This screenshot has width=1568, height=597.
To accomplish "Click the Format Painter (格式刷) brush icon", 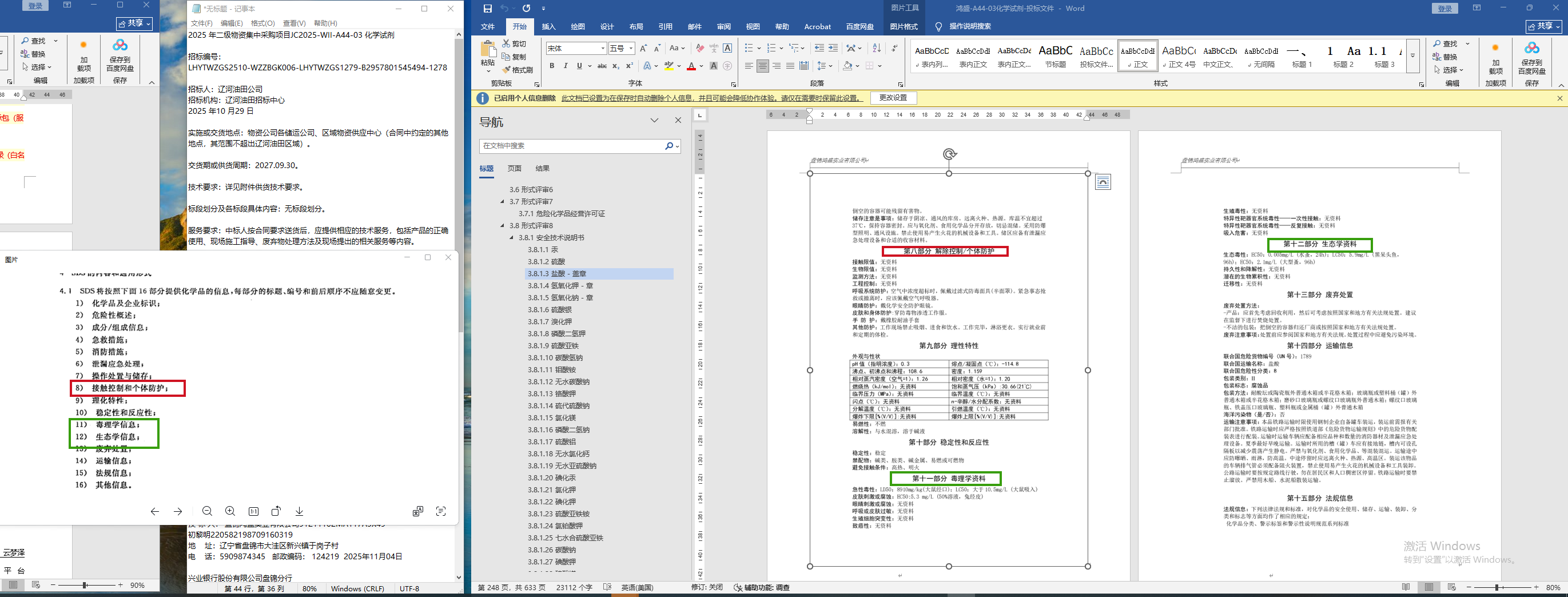I will [x=506, y=70].
